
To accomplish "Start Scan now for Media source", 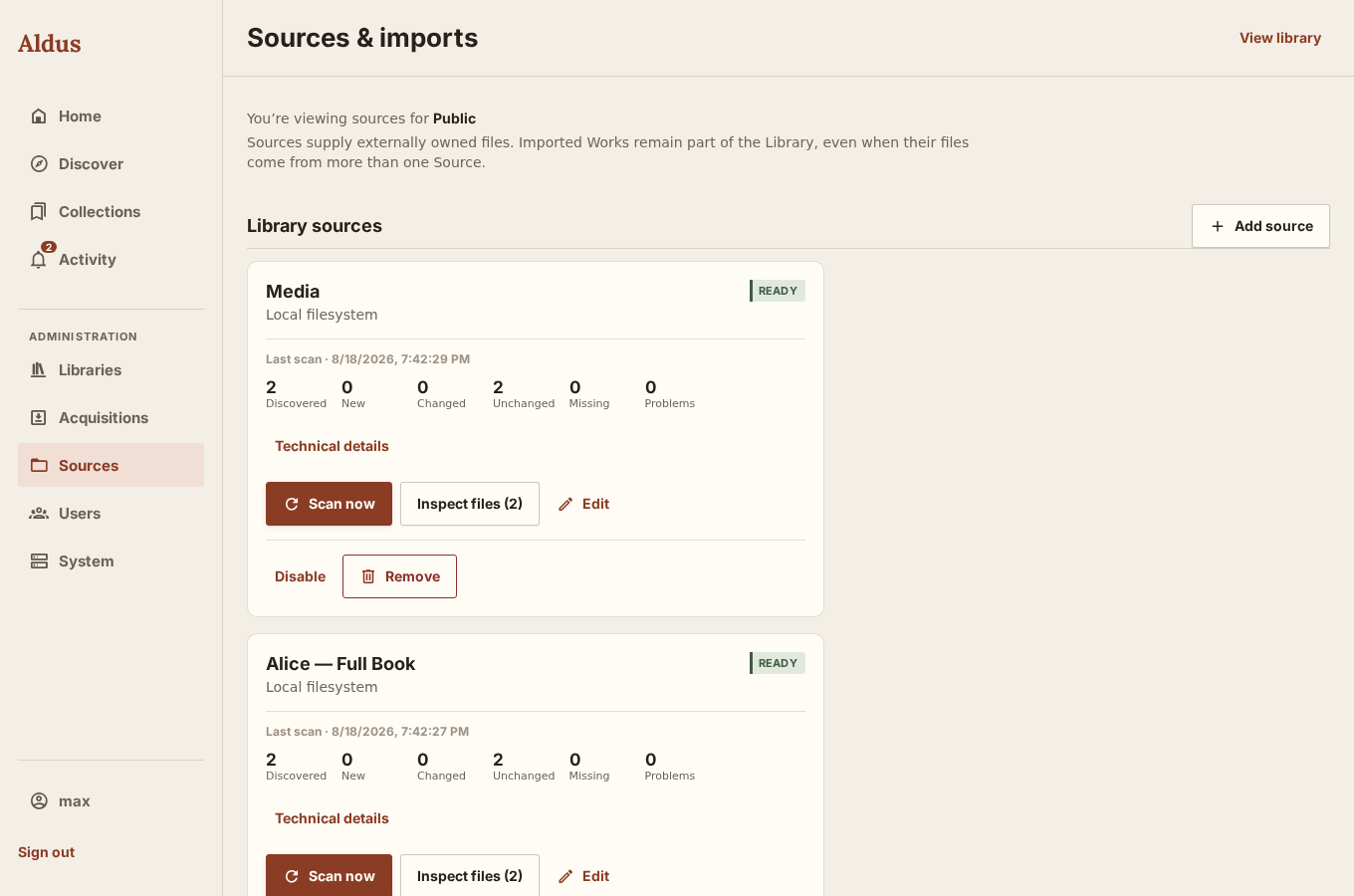I will [329, 504].
